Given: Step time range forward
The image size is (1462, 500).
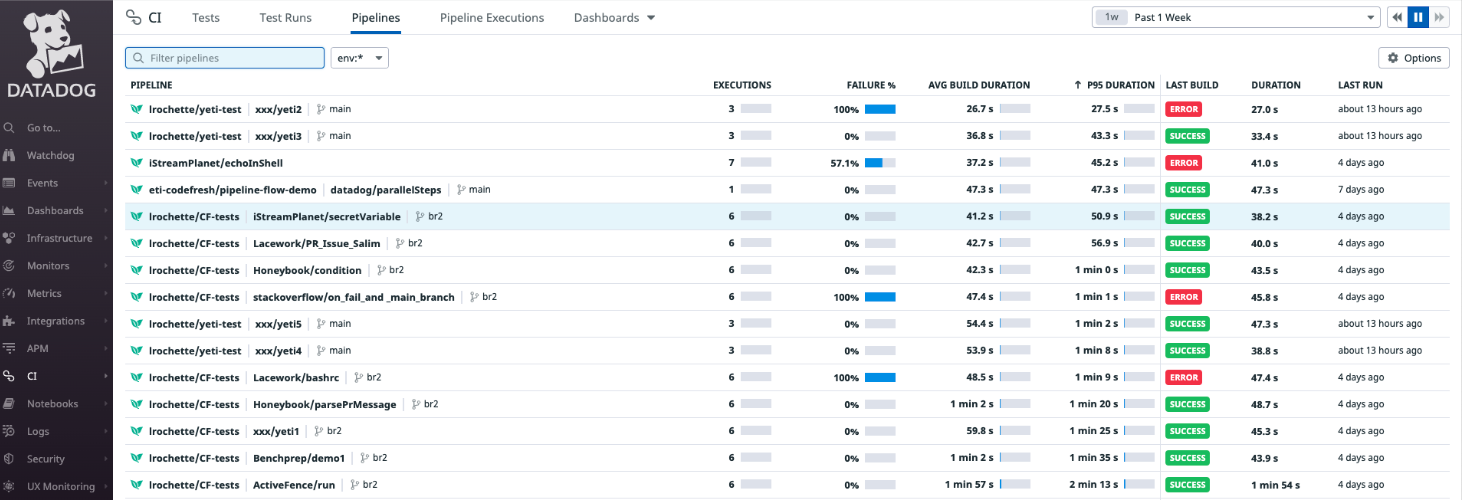Looking at the screenshot, I should (1439, 18).
